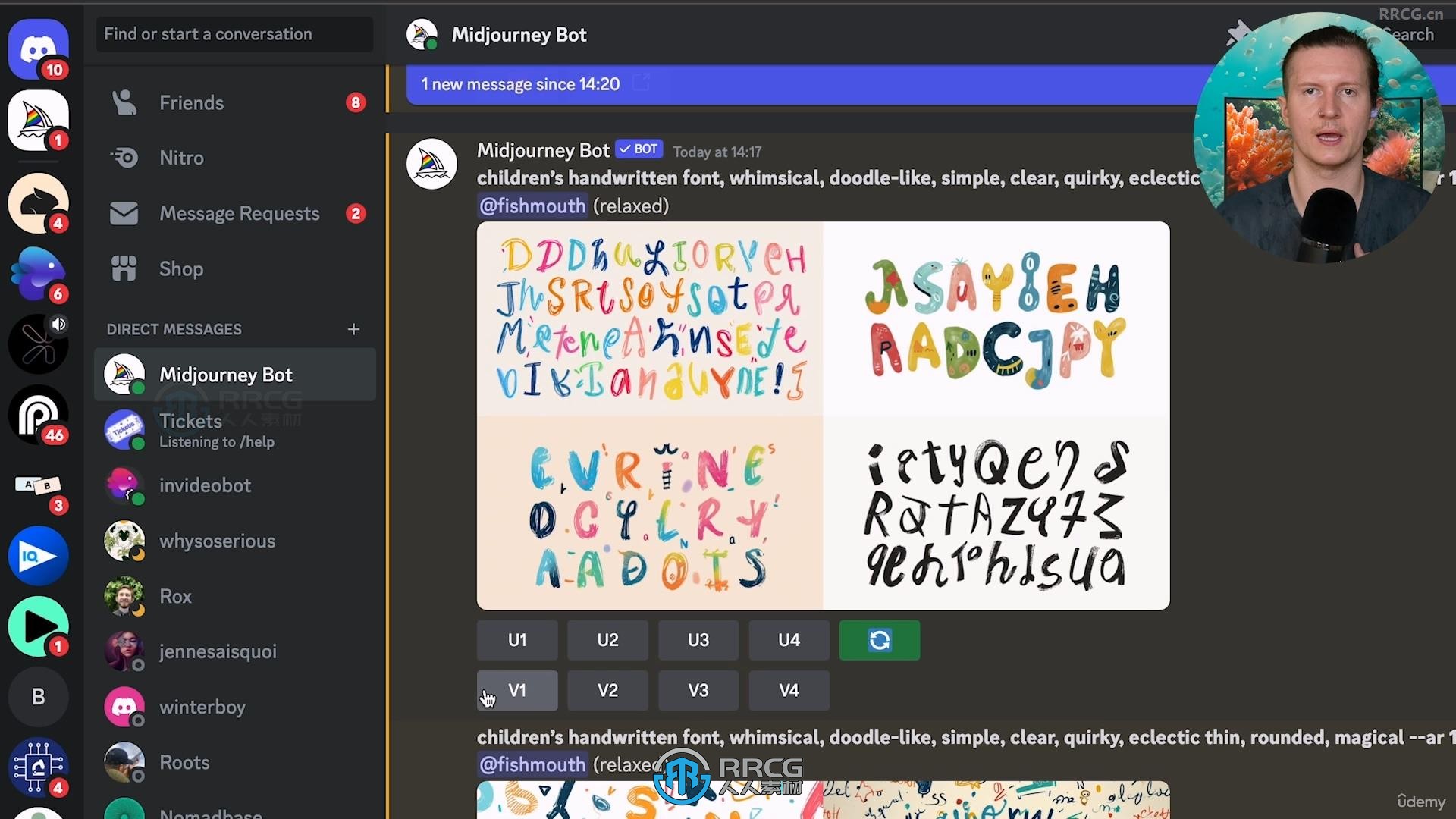Screen dimensions: 1456x819
Task: Click the DIRECT MESSAGES header text
Action: (x=174, y=329)
